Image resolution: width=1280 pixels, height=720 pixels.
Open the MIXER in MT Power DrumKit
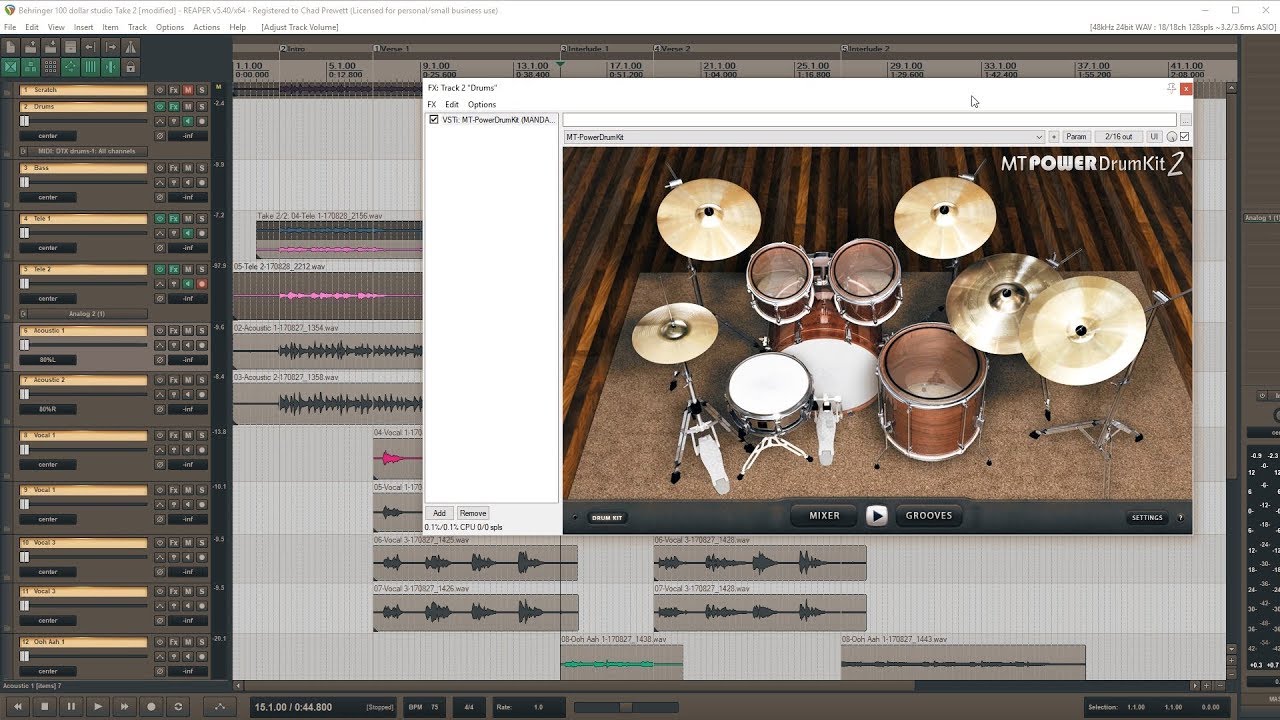tap(824, 515)
